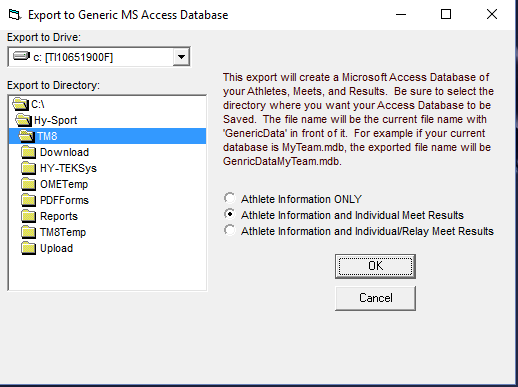Click the TM8 open folder icon
This screenshot has height=387, width=518.
26,136
